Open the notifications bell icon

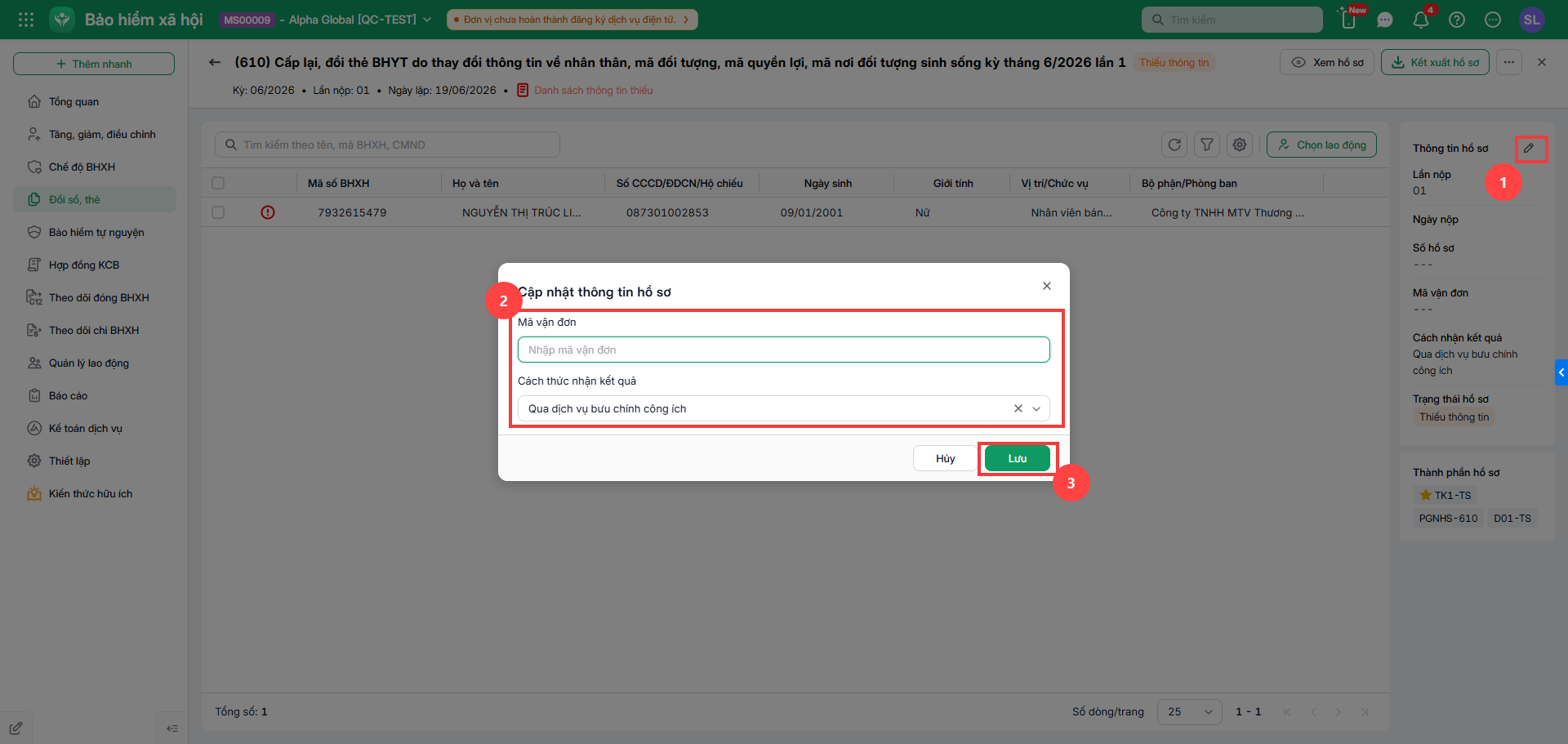click(x=1421, y=20)
